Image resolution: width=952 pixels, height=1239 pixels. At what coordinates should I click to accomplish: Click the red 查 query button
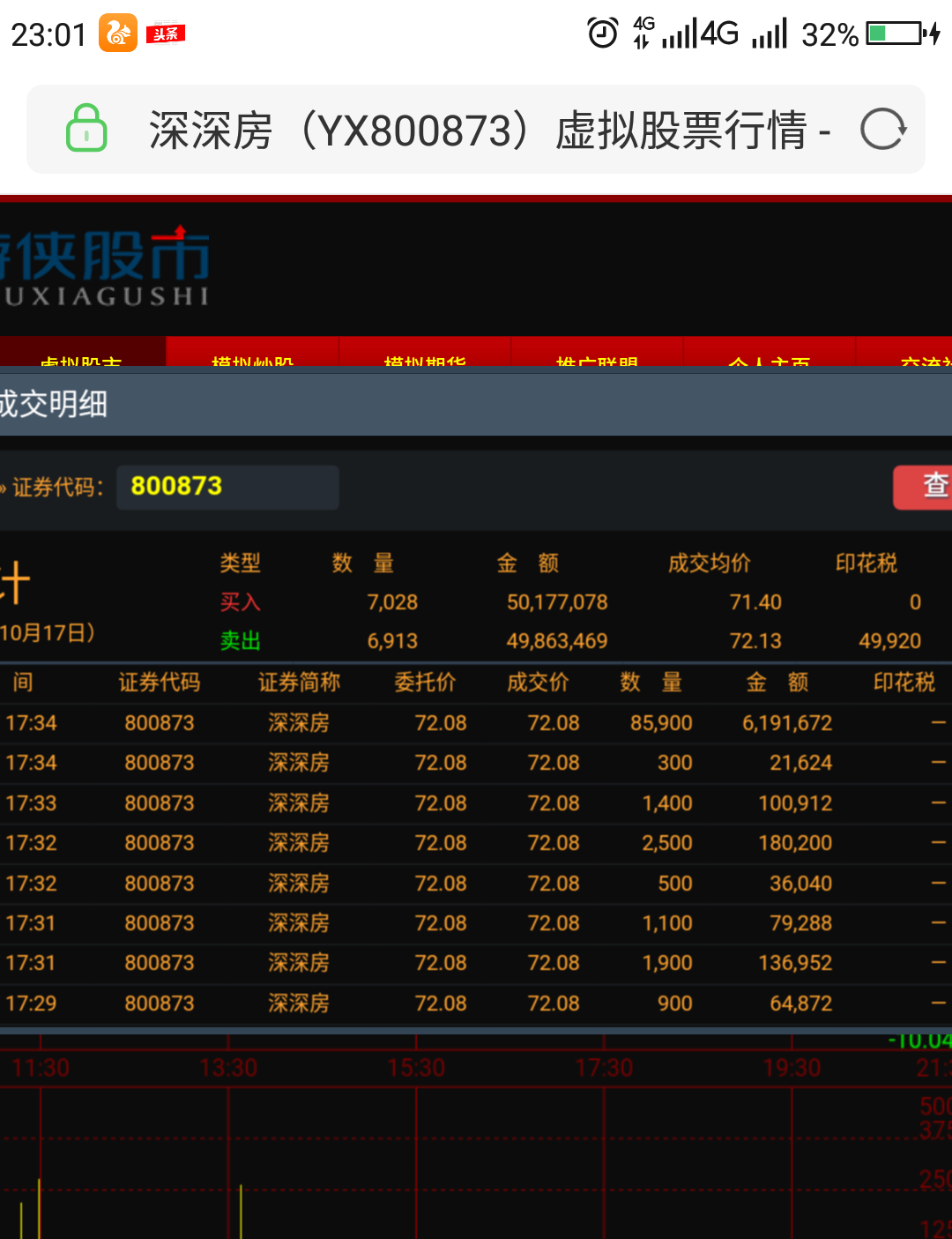[x=926, y=487]
